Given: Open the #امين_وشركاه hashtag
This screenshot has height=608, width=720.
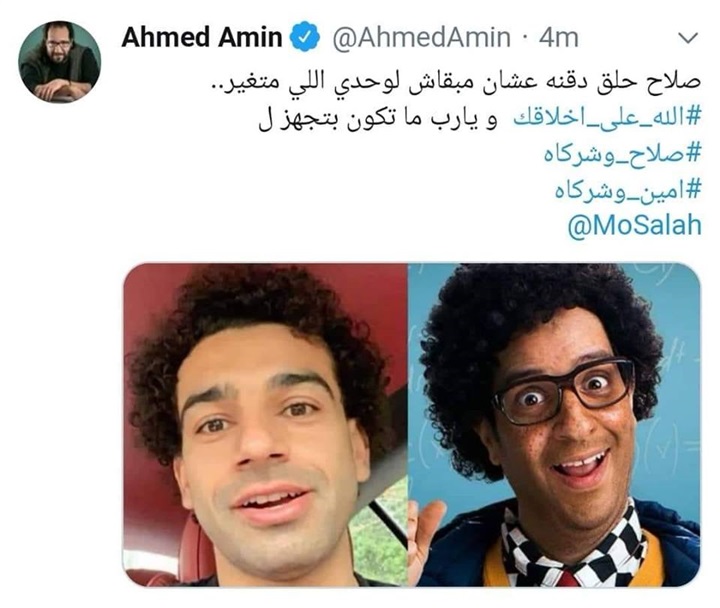Looking at the screenshot, I should point(628,189).
